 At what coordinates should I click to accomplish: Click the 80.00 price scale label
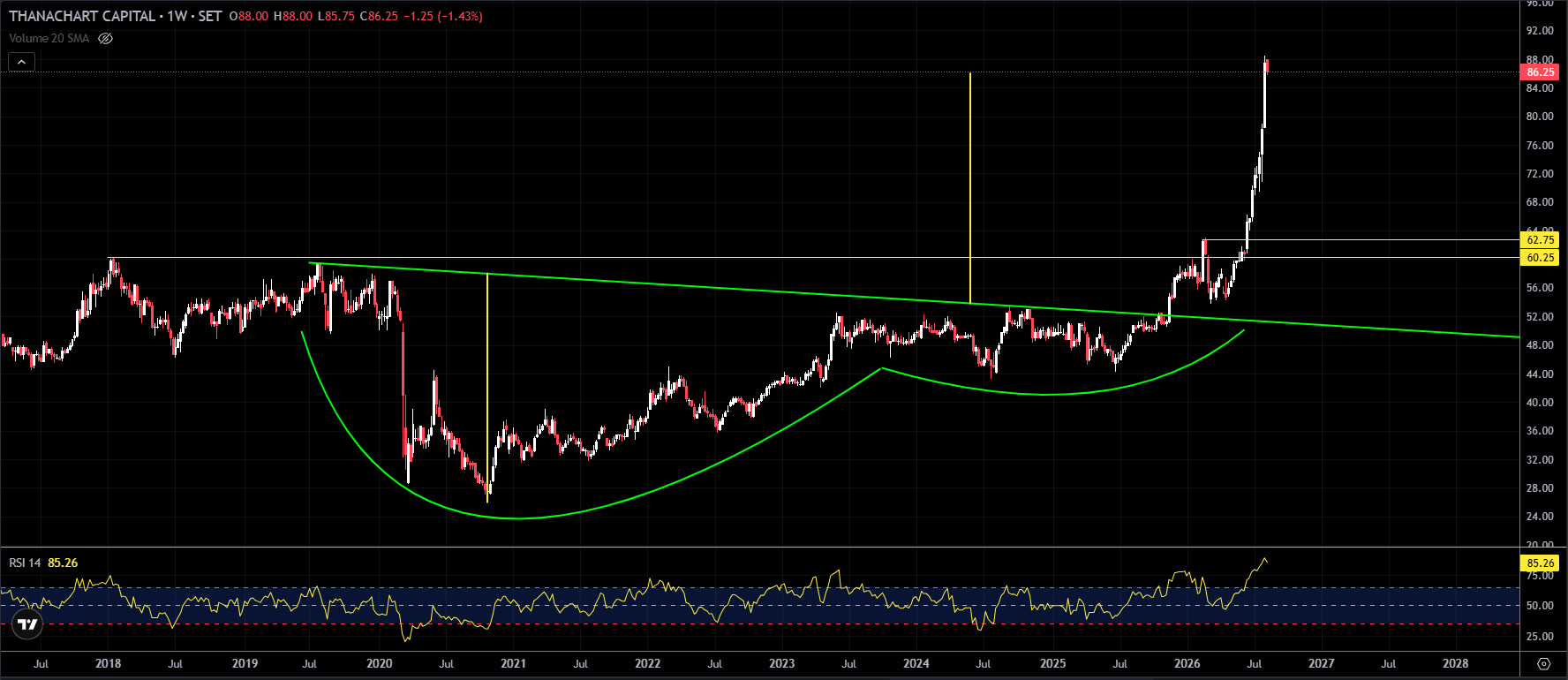(1540, 117)
